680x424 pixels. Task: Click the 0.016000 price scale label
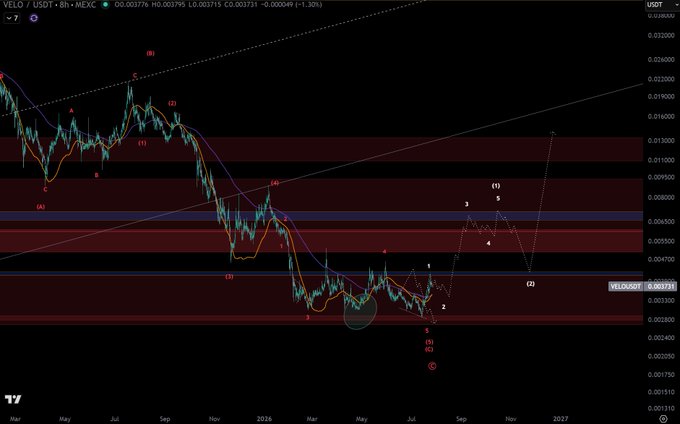(x=661, y=116)
